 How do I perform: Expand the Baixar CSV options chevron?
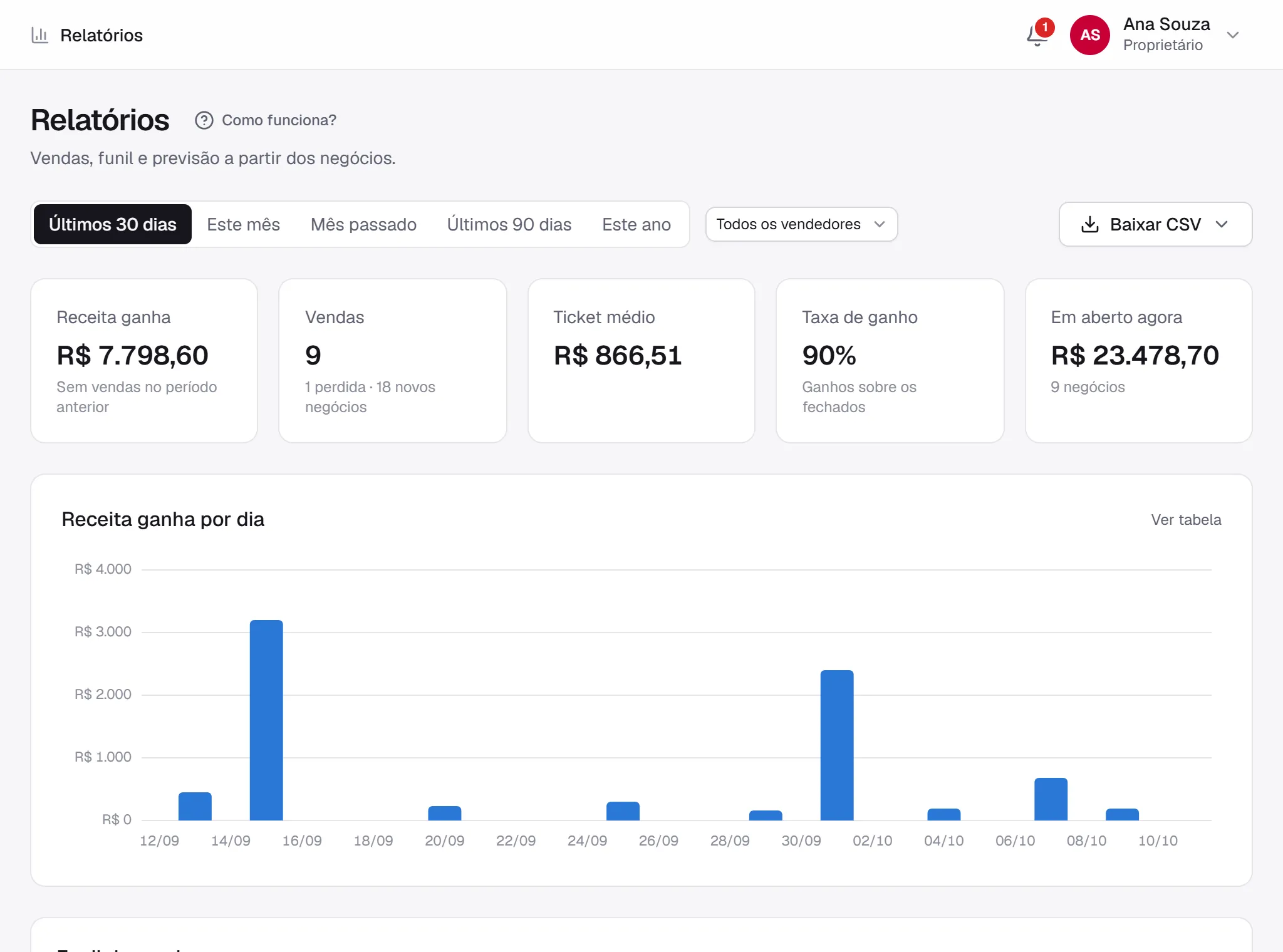[1222, 224]
